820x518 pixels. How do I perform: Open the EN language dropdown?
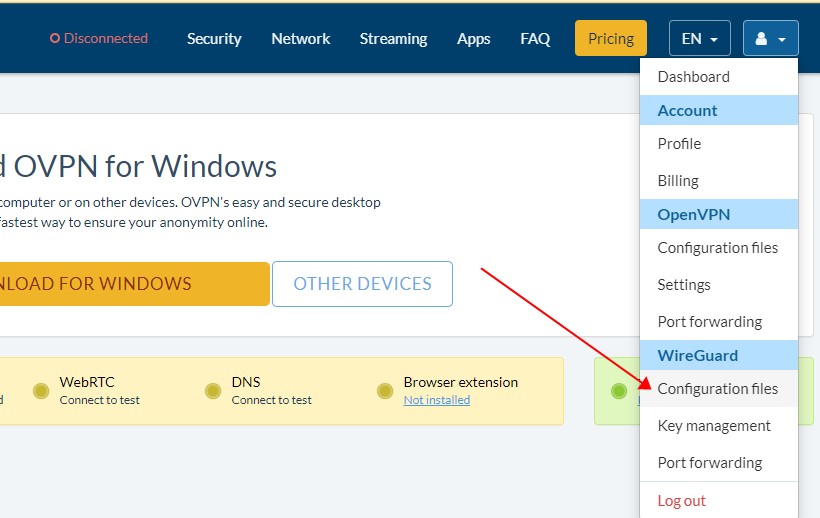(699, 38)
